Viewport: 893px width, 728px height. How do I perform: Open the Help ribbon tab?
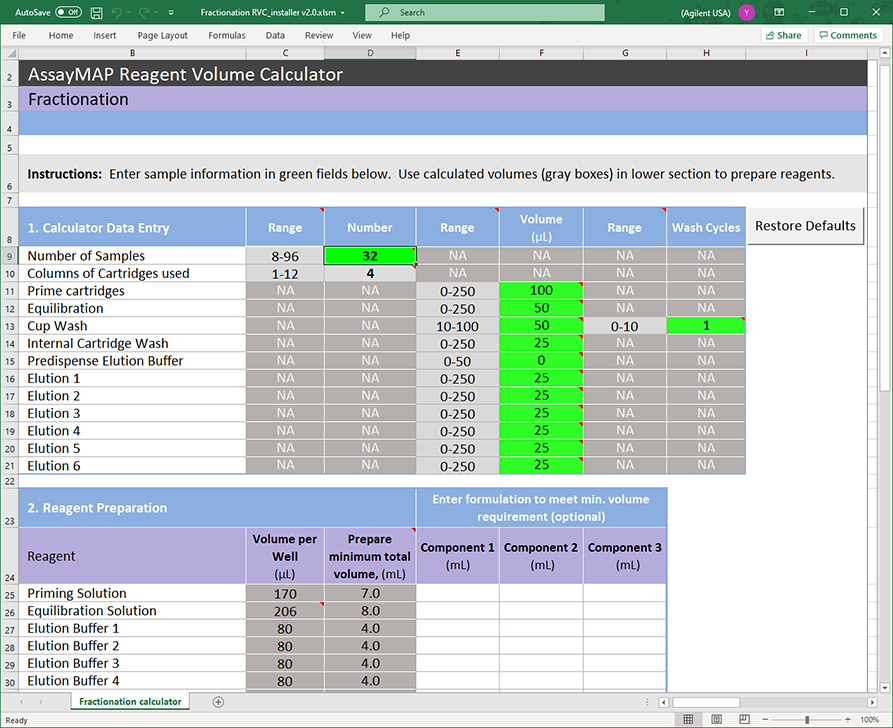[400, 35]
